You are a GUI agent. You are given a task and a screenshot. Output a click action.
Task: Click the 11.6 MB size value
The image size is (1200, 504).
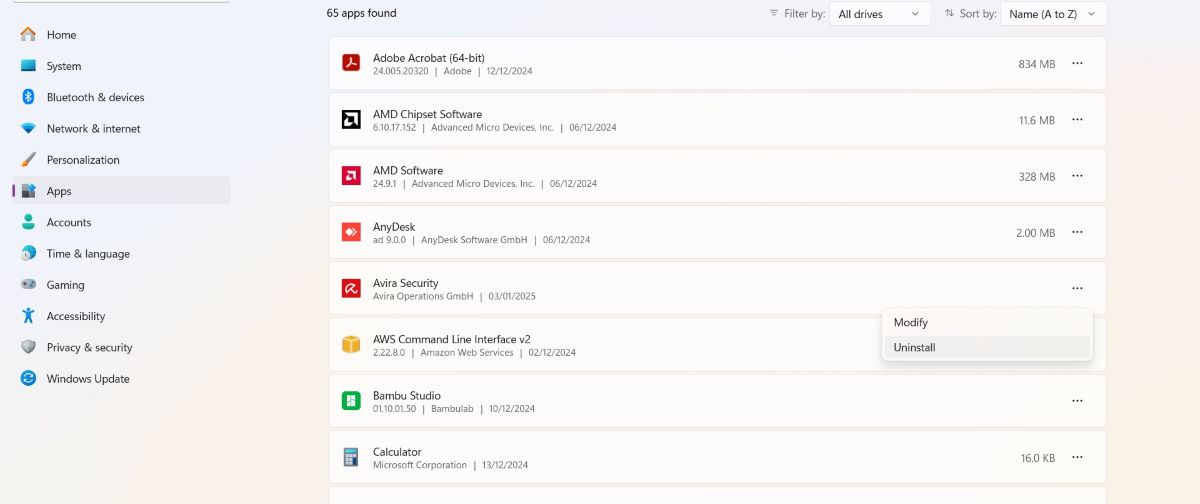click(x=1037, y=120)
